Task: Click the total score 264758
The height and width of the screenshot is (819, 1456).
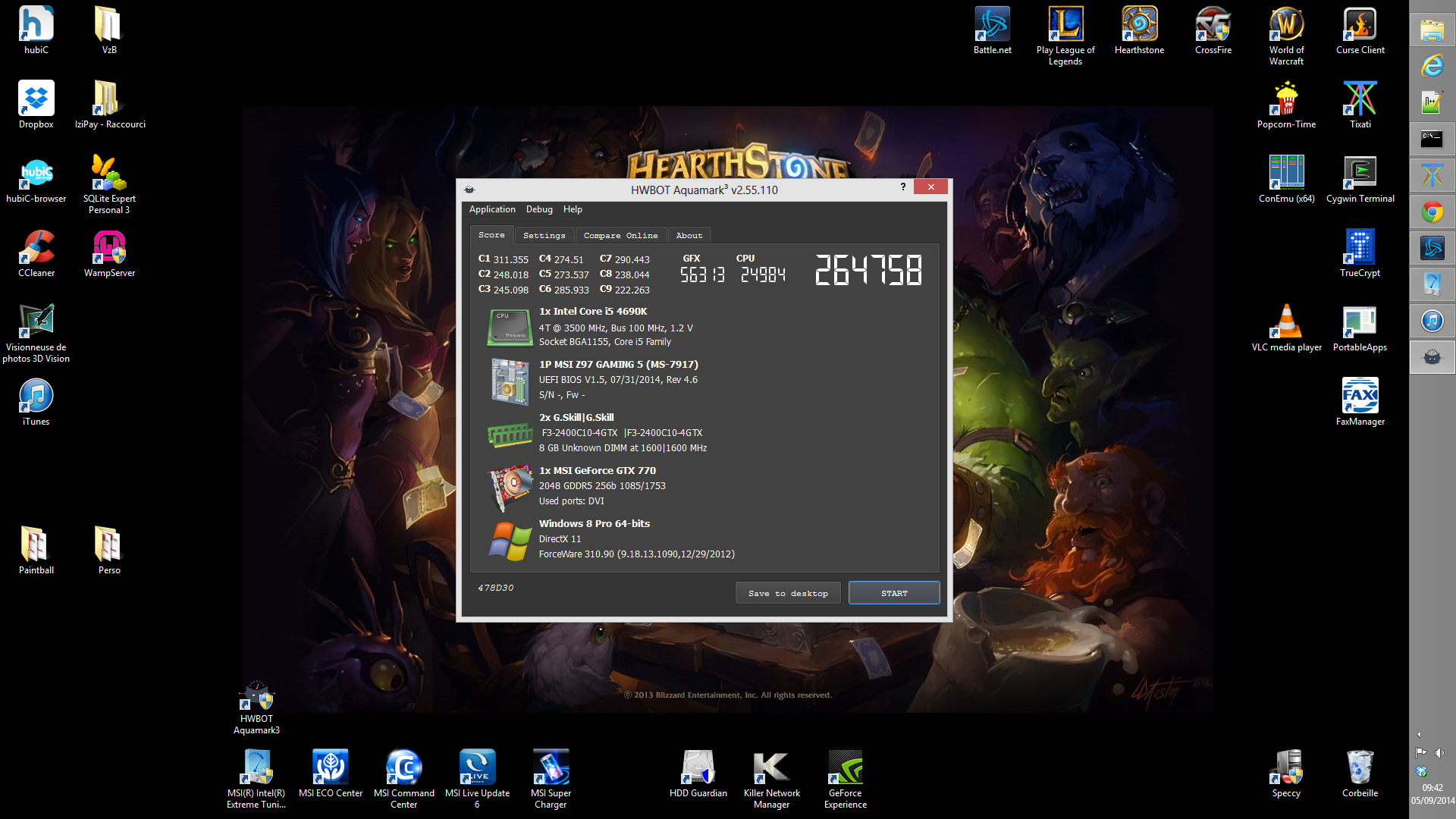Action: point(868,270)
